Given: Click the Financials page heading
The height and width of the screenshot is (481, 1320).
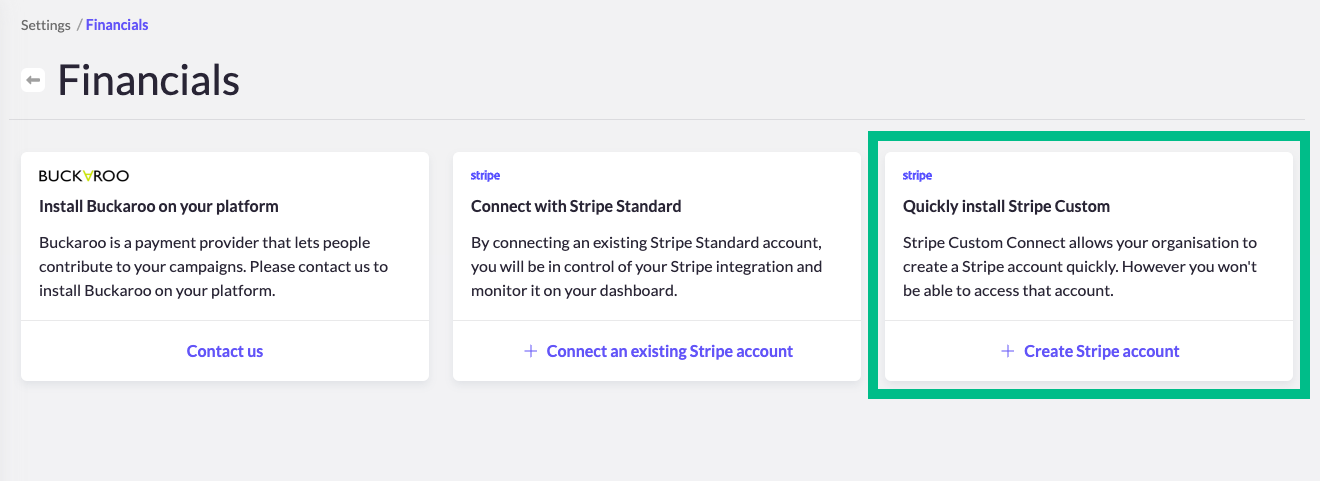Looking at the screenshot, I should [149, 80].
